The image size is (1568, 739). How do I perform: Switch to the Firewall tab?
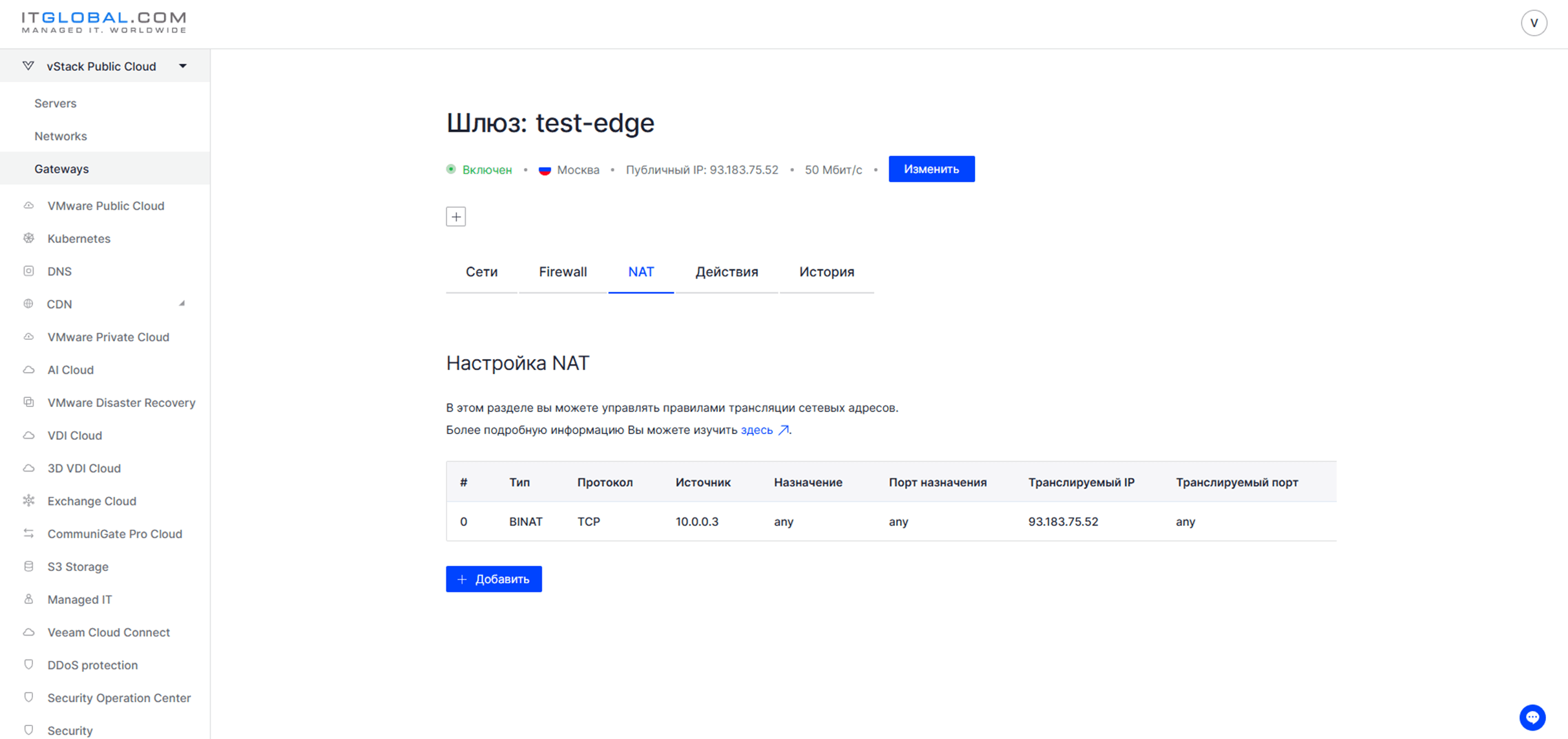tap(563, 272)
